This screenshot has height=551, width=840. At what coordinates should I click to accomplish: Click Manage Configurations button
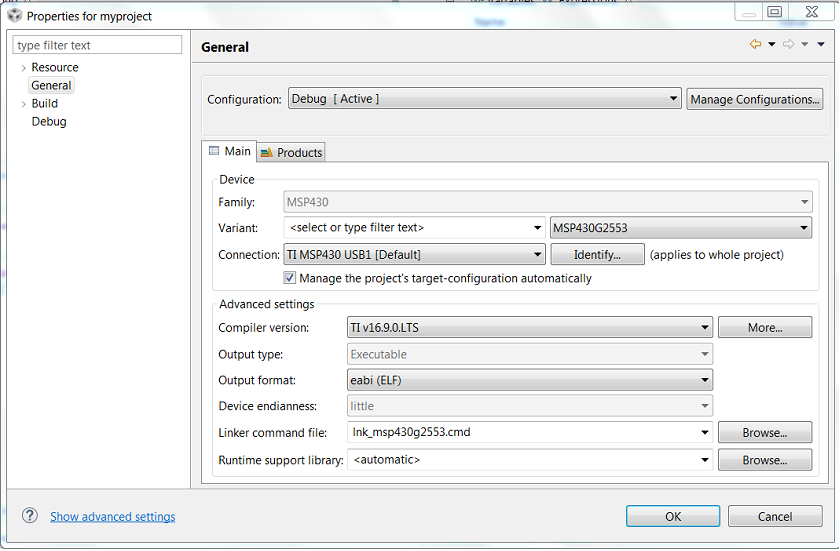[754, 99]
